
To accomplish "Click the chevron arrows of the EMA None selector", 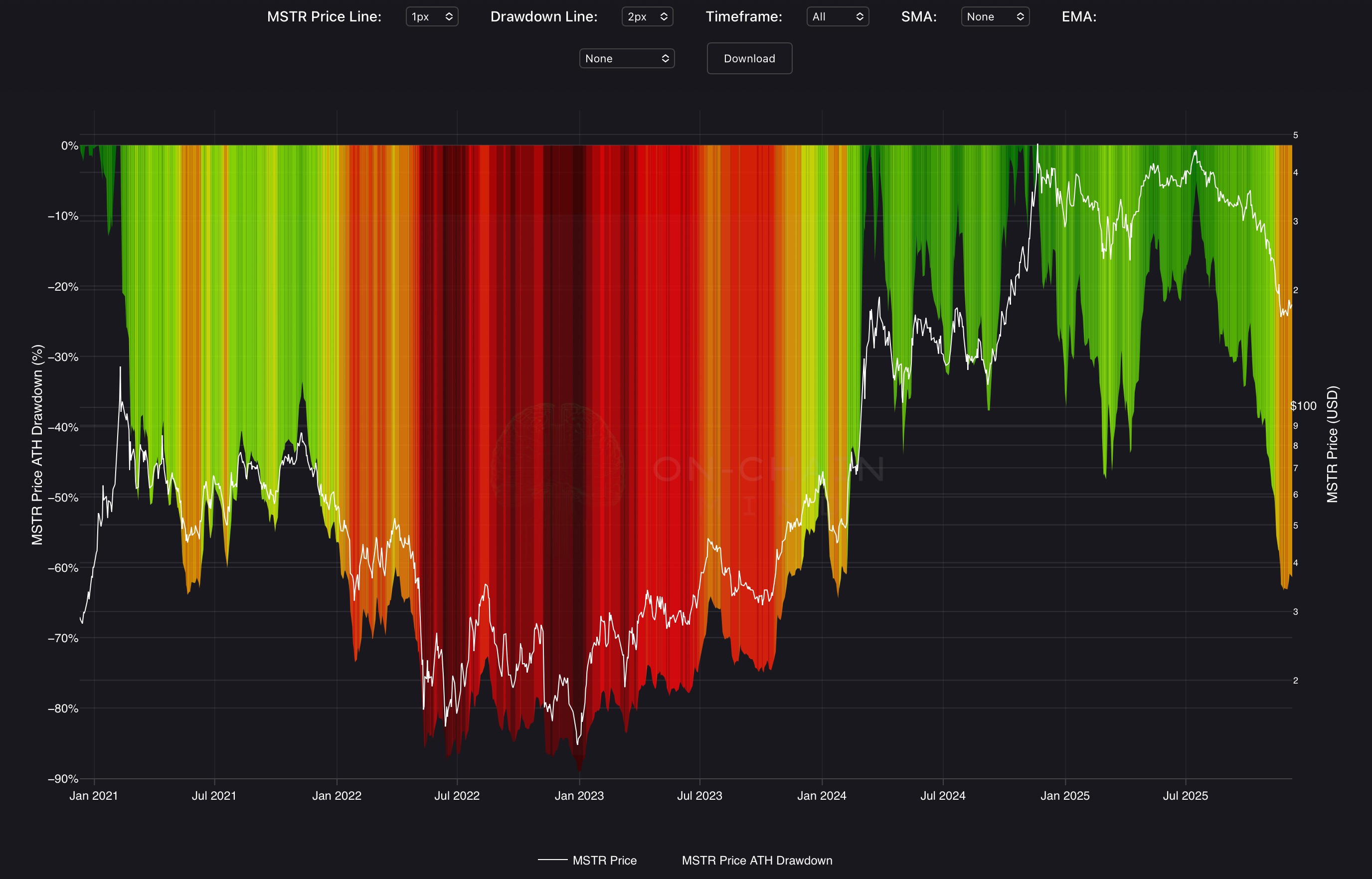I will 665,58.
